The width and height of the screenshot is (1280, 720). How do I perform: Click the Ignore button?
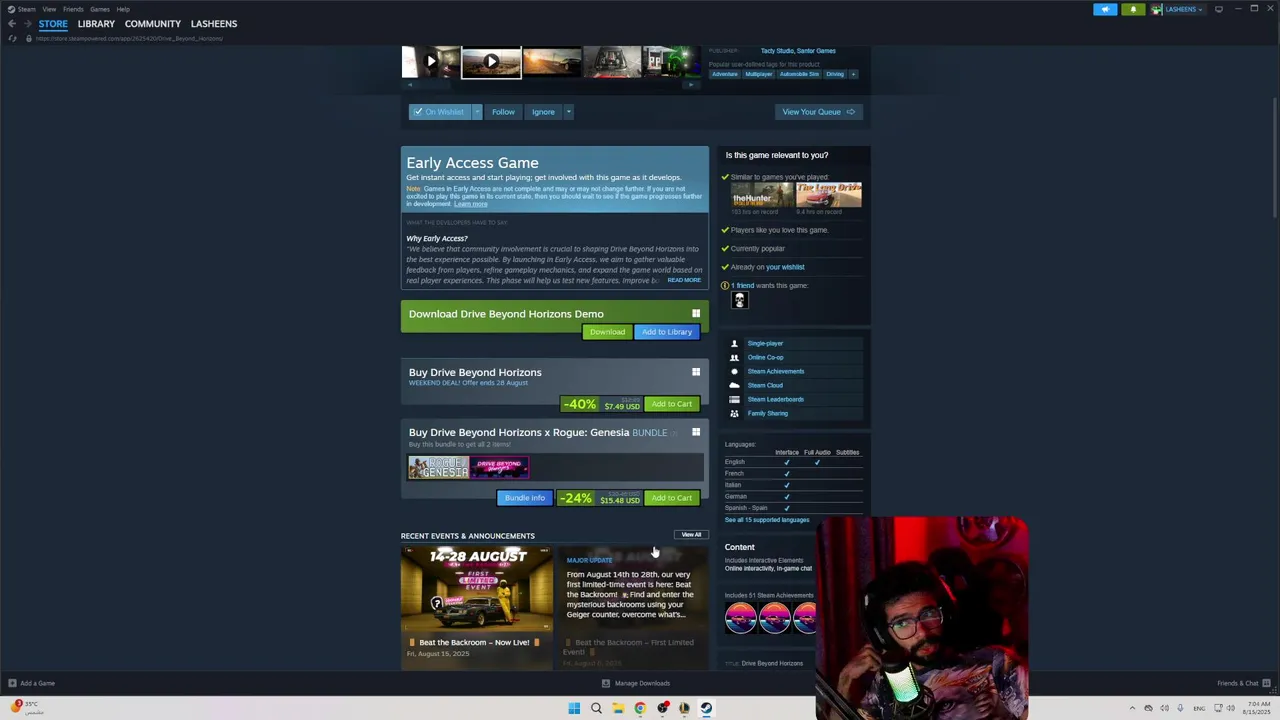coord(543,112)
